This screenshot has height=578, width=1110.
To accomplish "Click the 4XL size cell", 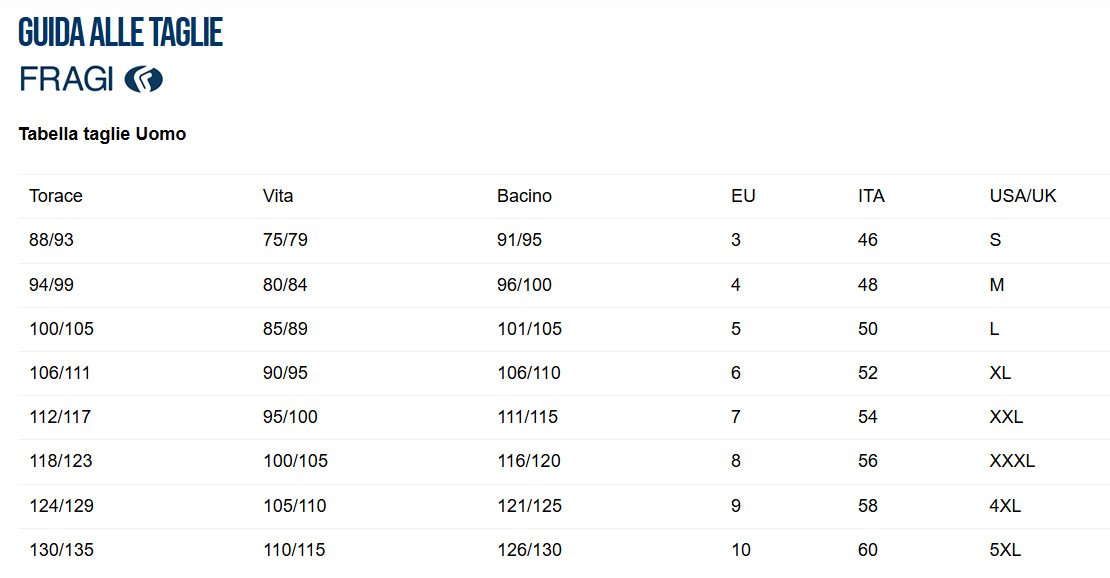I will coord(1005,506).
